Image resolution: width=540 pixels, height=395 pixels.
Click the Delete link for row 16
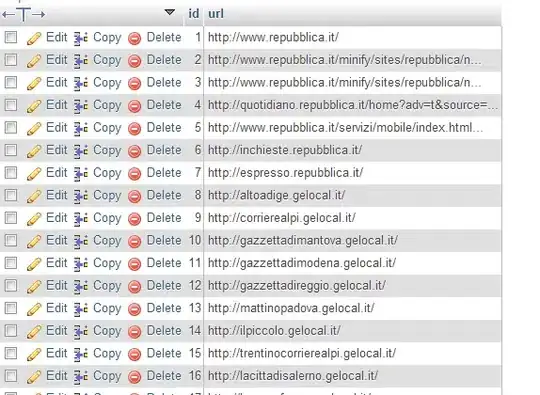pyautogui.click(x=164, y=375)
